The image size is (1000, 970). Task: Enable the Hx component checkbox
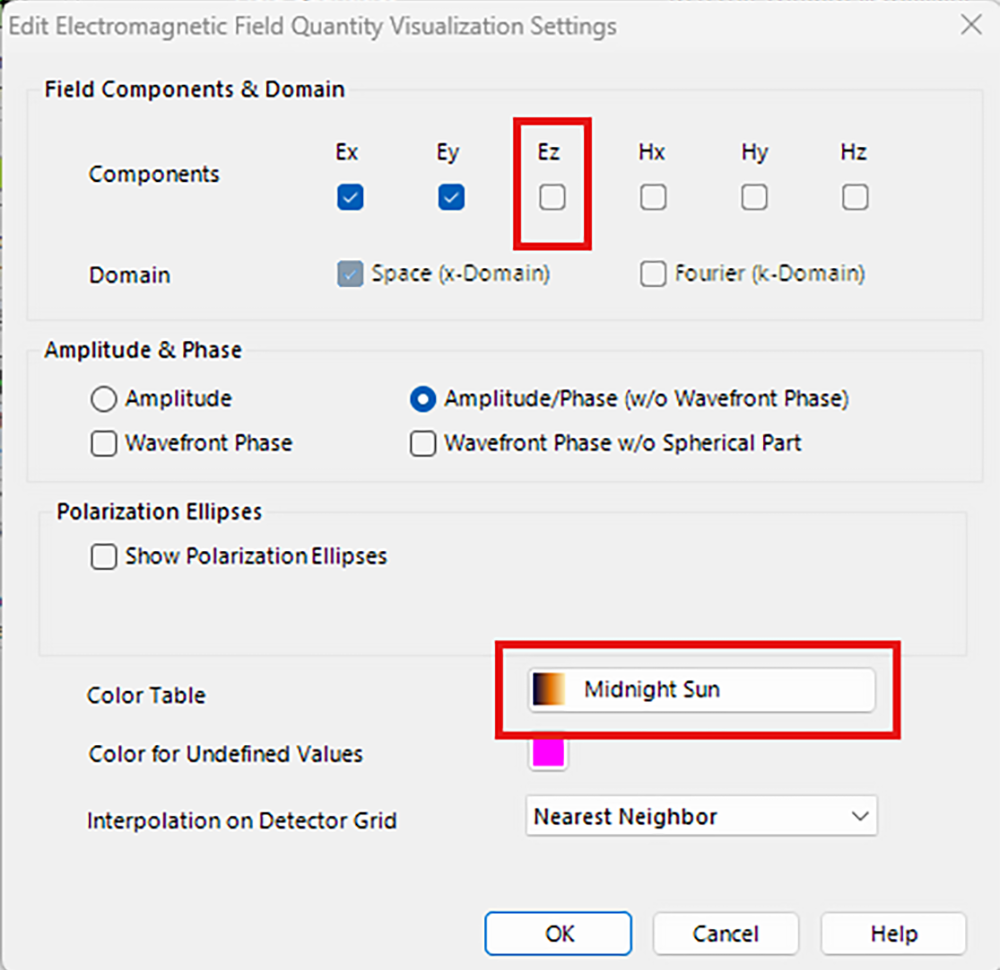pos(653,197)
